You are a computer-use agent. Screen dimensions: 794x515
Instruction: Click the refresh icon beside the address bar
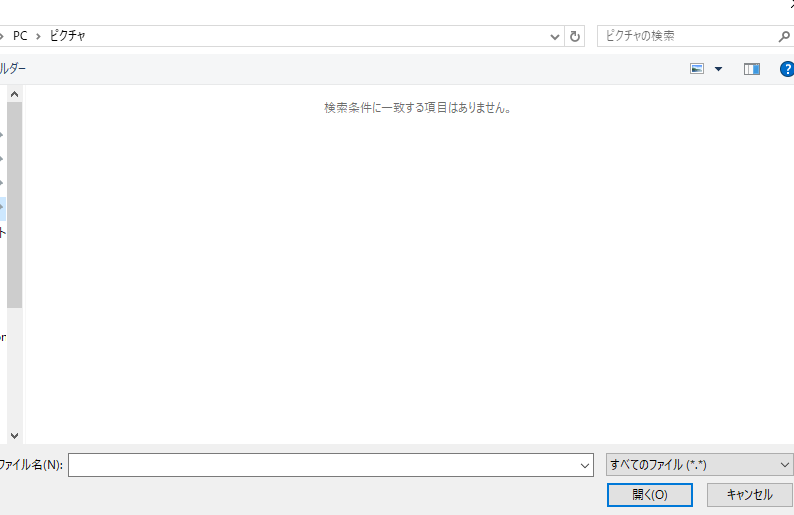(575, 36)
